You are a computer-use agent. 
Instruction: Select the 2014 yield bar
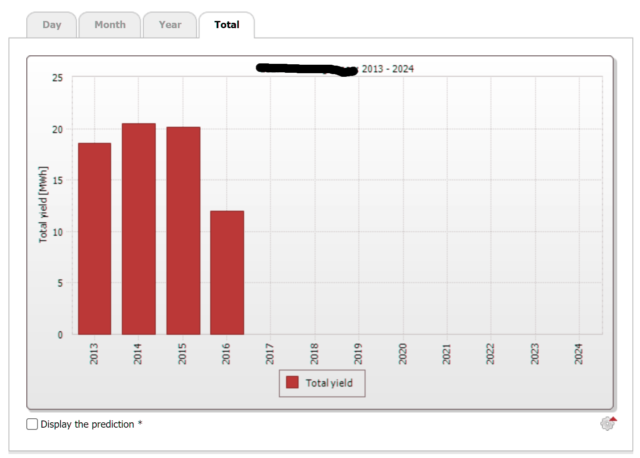pyautogui.click(x=138, y=228)
